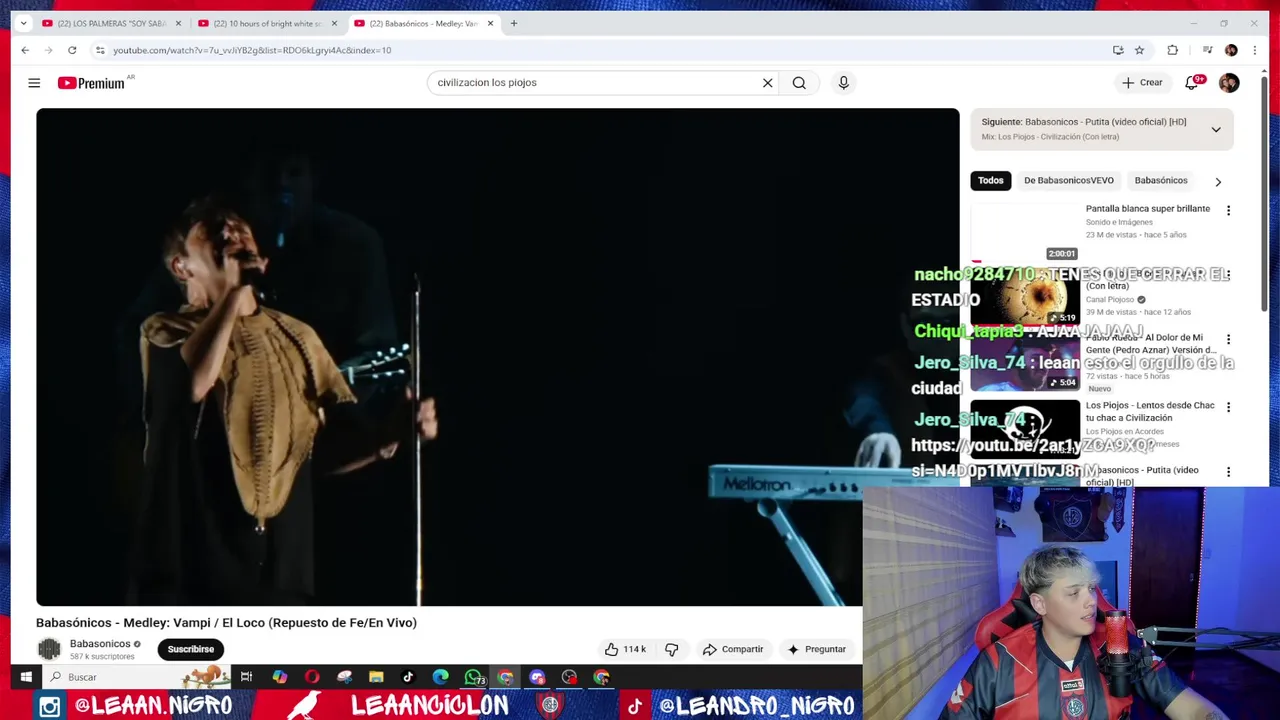This screenshot has height=720, width=1280.
Task: Open options for Al Dolor de Mi Gente video
Action: pyautogui.click(x=1228, y=339)
